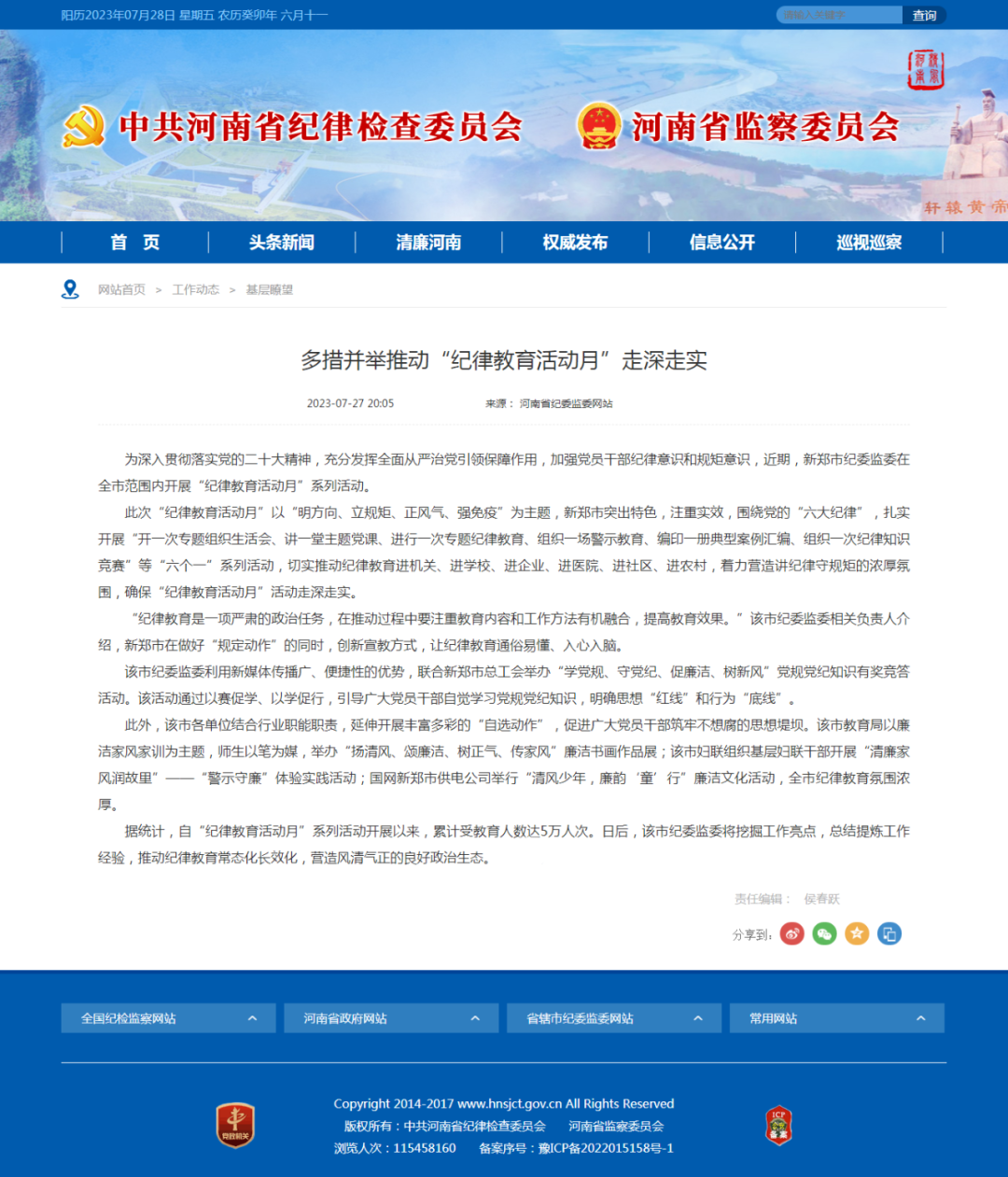The image size is (1008, 1177).
Task: Share article via WeChat icon
Action: pyautogui.click(x=824, y=933)
